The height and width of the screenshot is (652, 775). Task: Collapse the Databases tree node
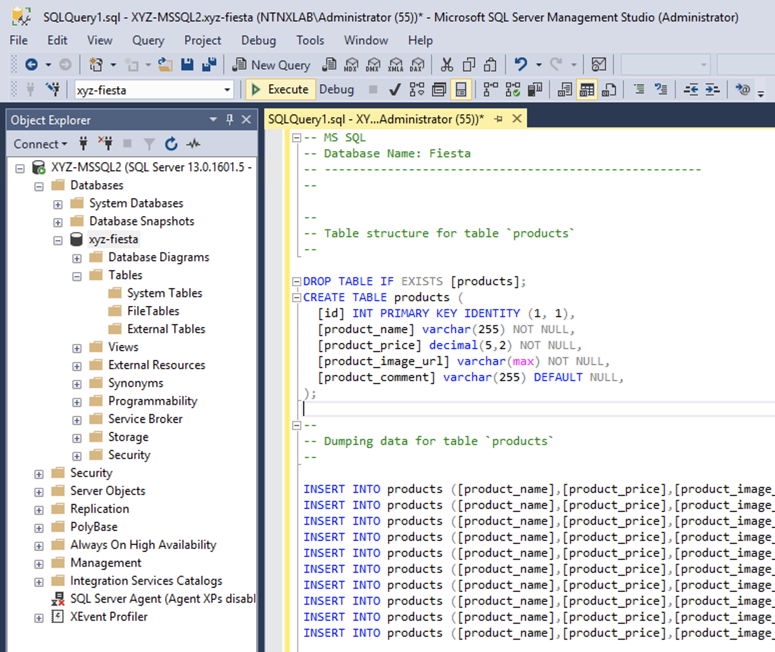point(39,186)
